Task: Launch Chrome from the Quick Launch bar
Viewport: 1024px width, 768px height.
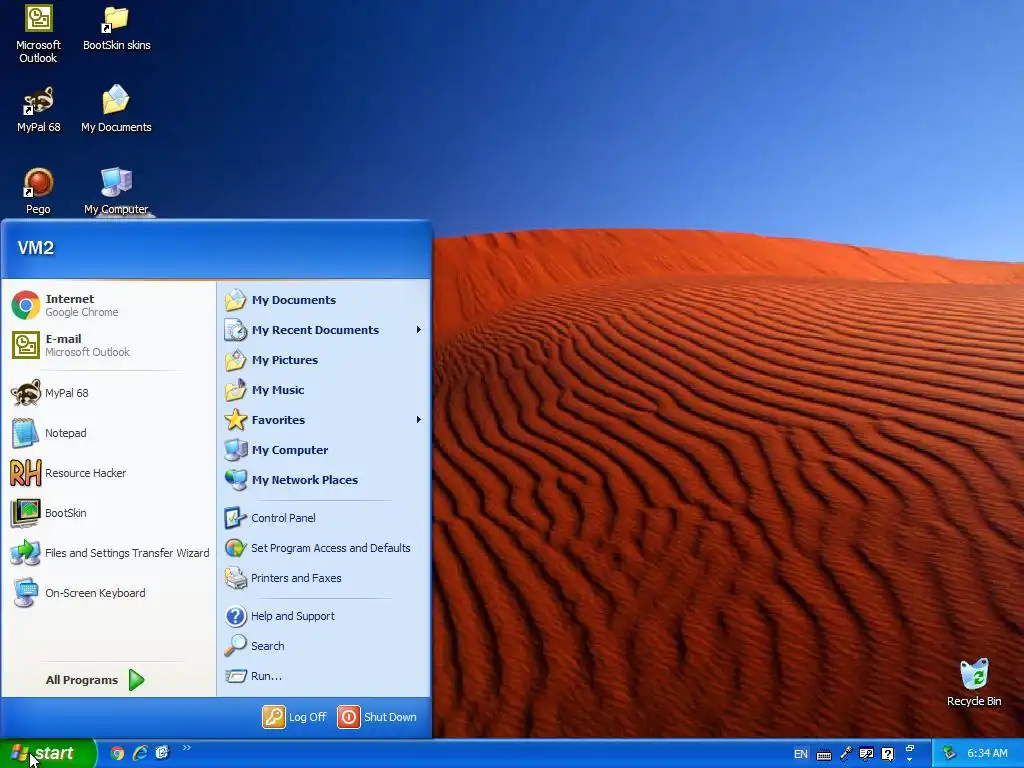Action: [118, 754]
